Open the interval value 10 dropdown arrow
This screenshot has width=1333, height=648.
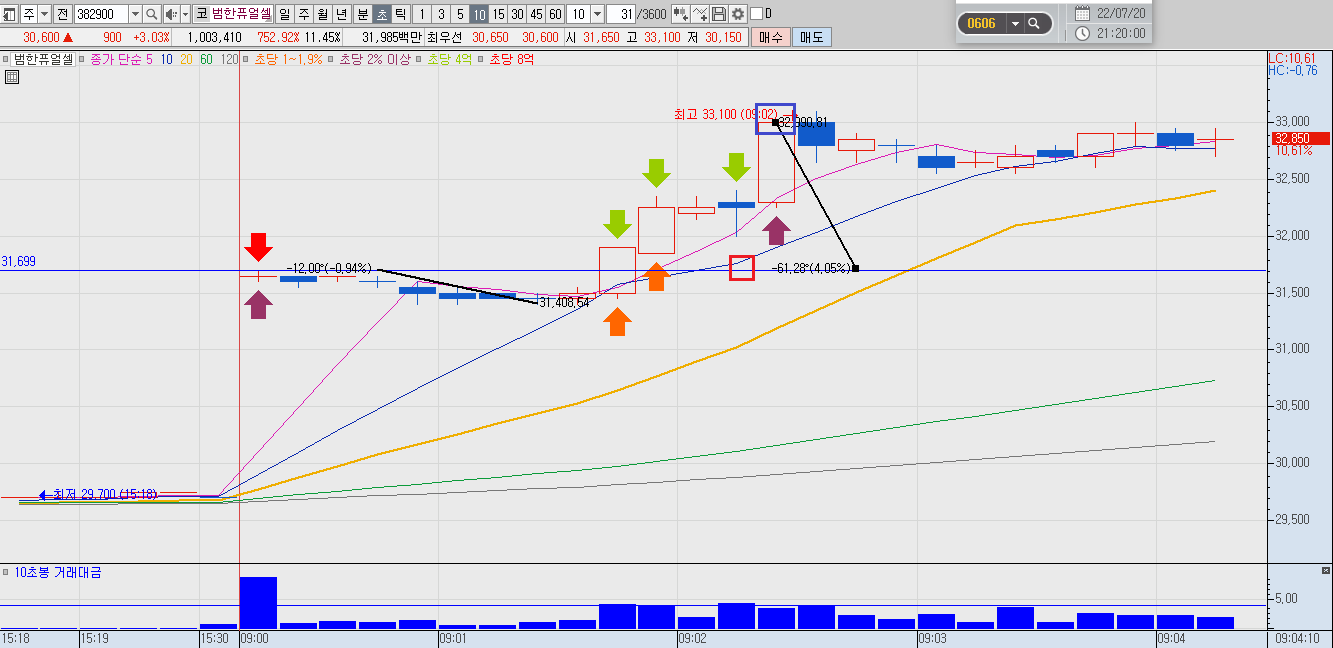point(597,14)
